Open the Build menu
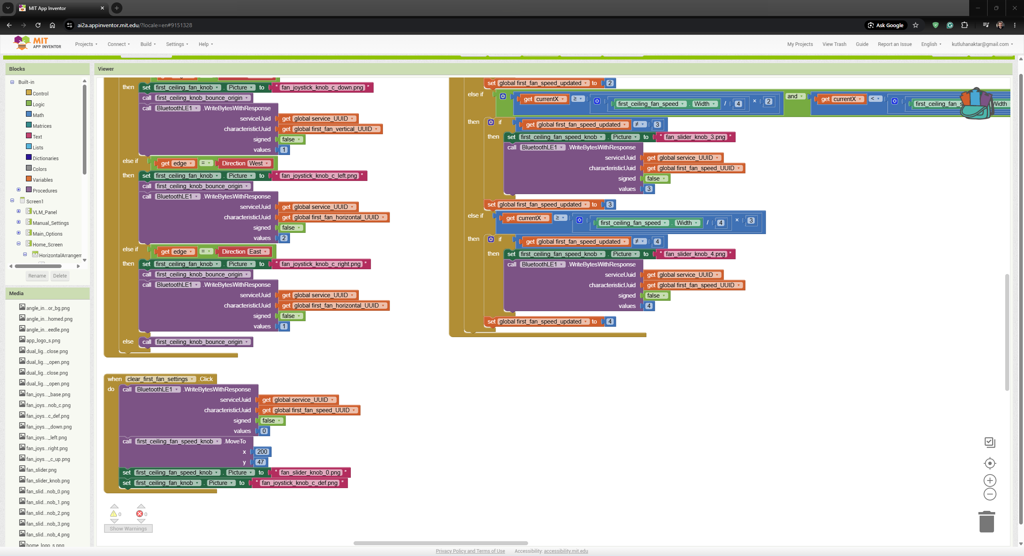 click(148, 44)
